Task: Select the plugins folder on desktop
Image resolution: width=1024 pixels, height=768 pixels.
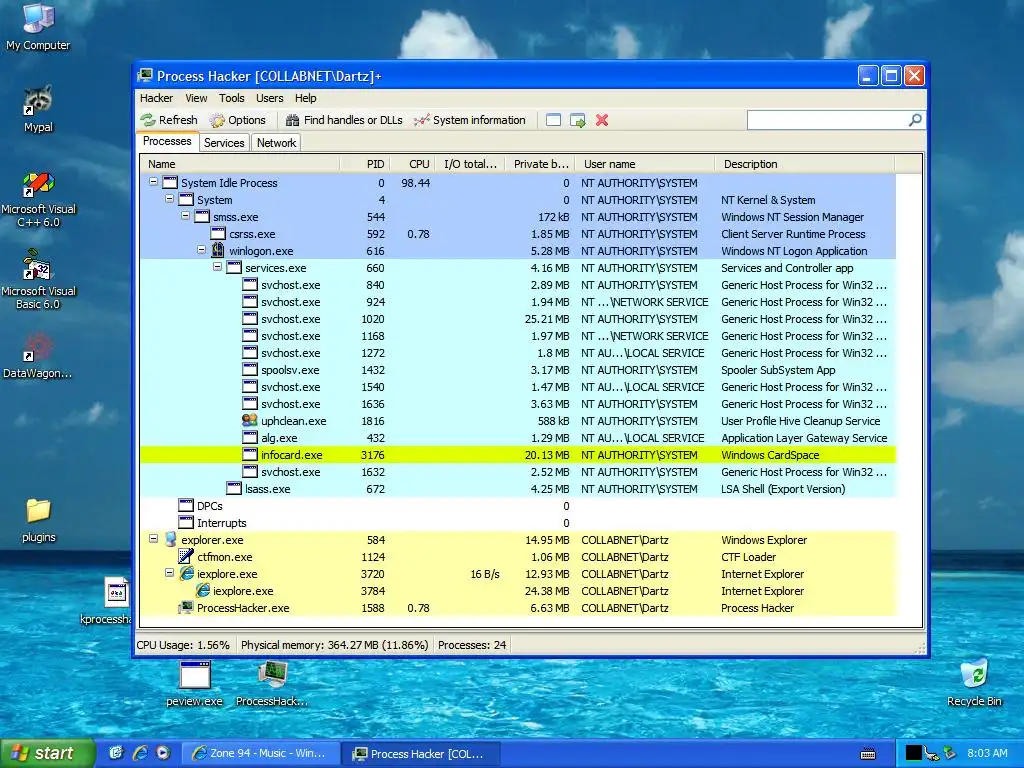Action: (39, 520)
